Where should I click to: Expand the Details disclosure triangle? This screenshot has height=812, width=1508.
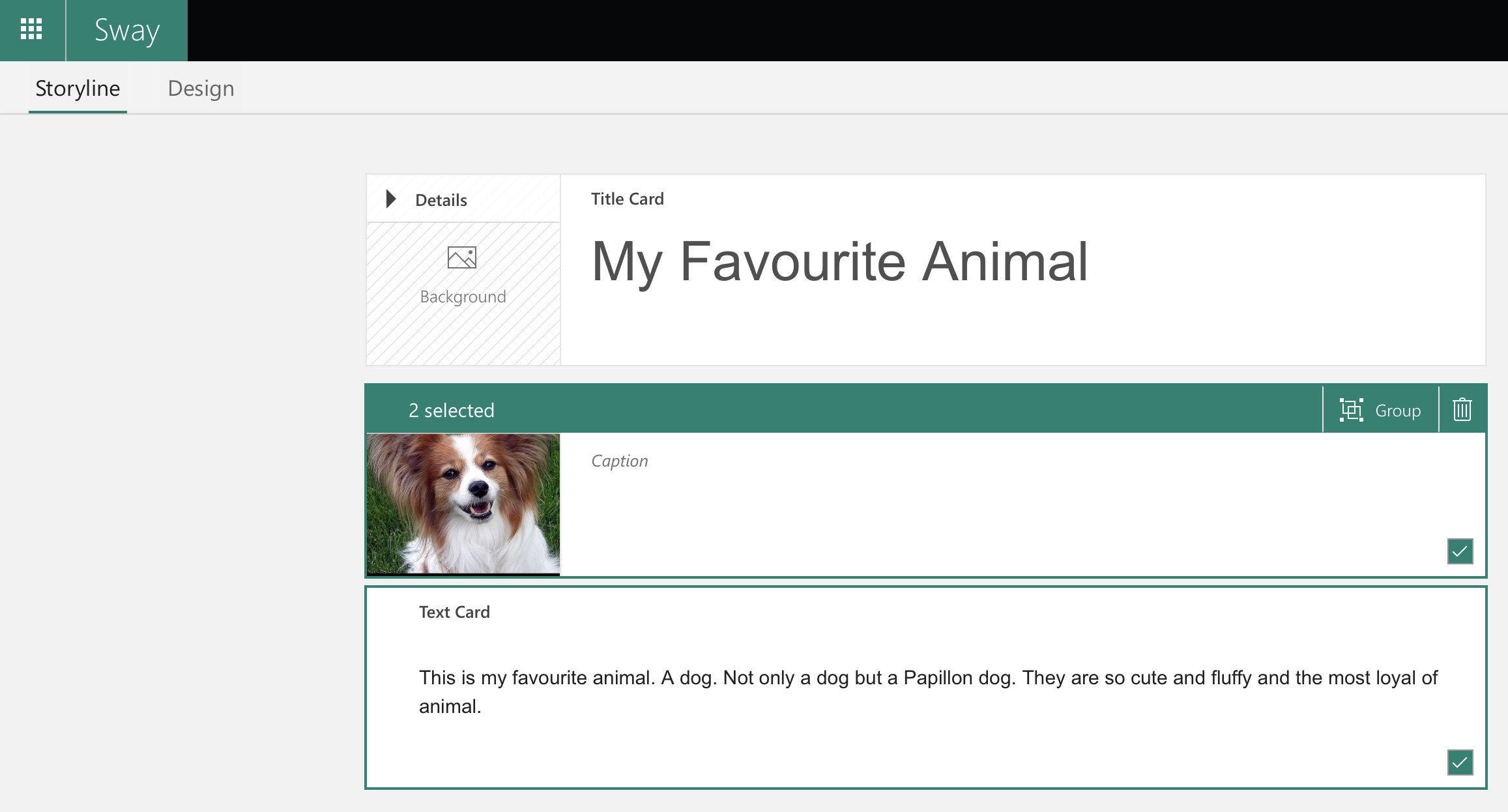click(x=391, y=199)
